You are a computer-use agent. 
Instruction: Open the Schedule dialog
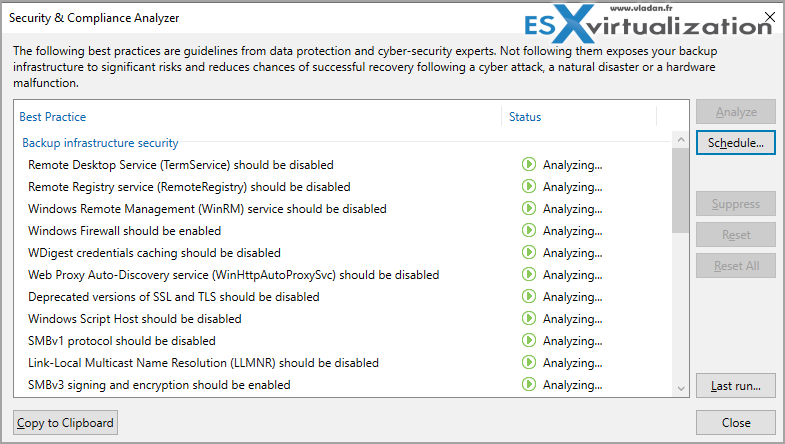pos(735,143)
